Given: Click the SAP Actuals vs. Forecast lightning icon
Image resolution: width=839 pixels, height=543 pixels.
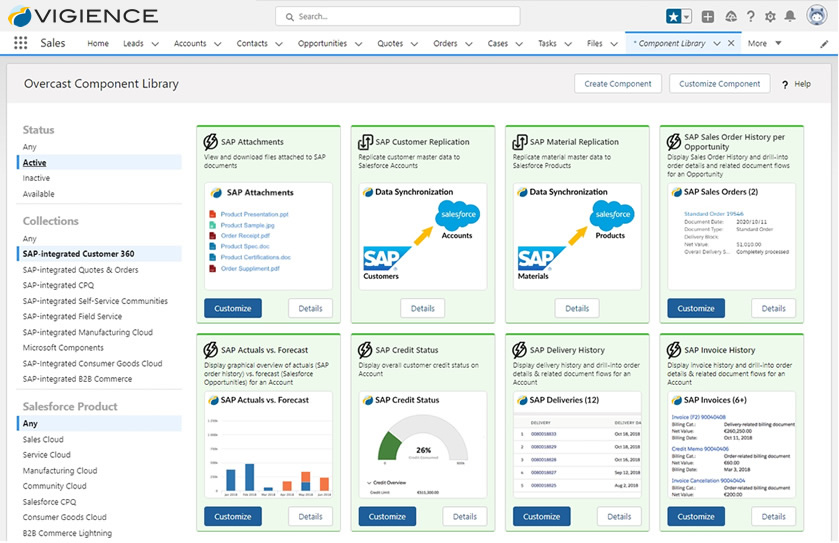Looking at the screenshot, I should [210, 350].
